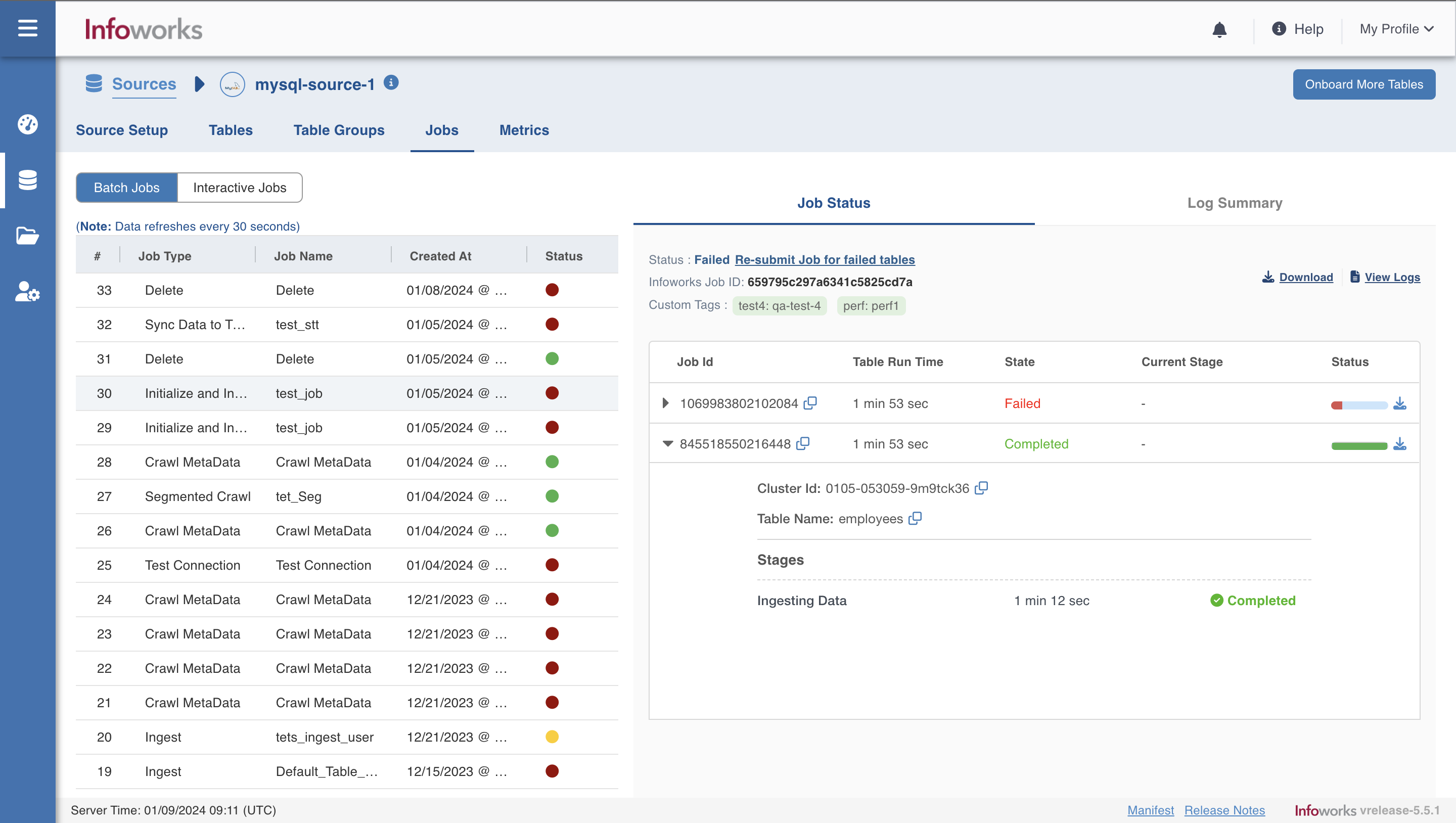Image resolution: width=1456 pixels, height=823 pixels.
Task: Click Re-submit Job for failed tables link
Action: (825, 259)
